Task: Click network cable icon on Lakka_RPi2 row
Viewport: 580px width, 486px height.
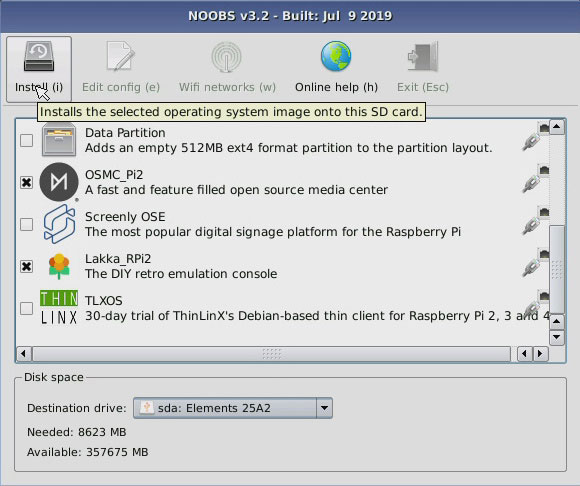Action: click(535, 263)
